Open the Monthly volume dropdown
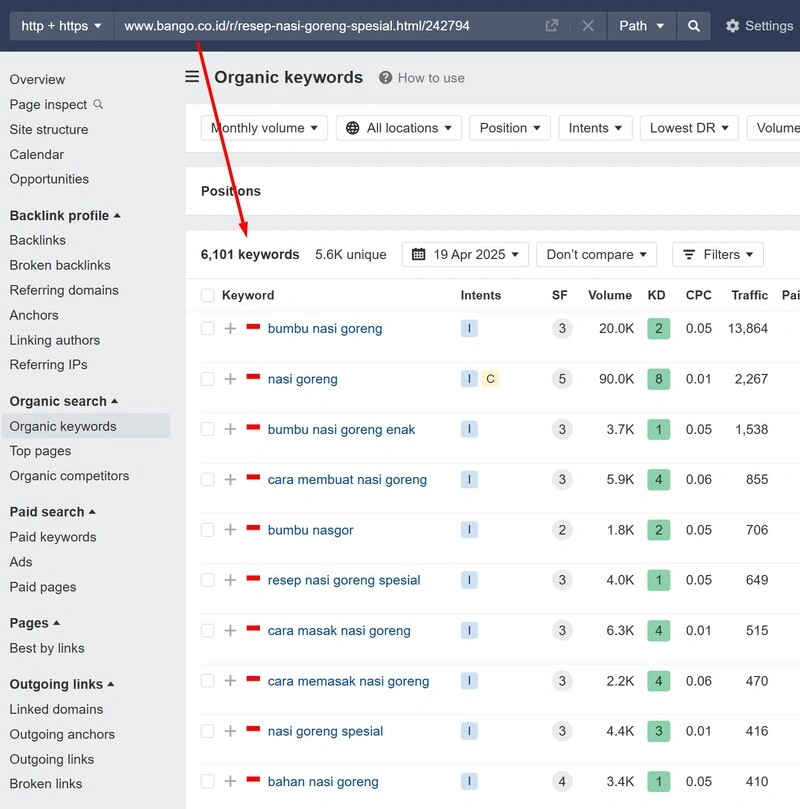The height and width of the screenshot is (809, 800). (x=264, y=128)
